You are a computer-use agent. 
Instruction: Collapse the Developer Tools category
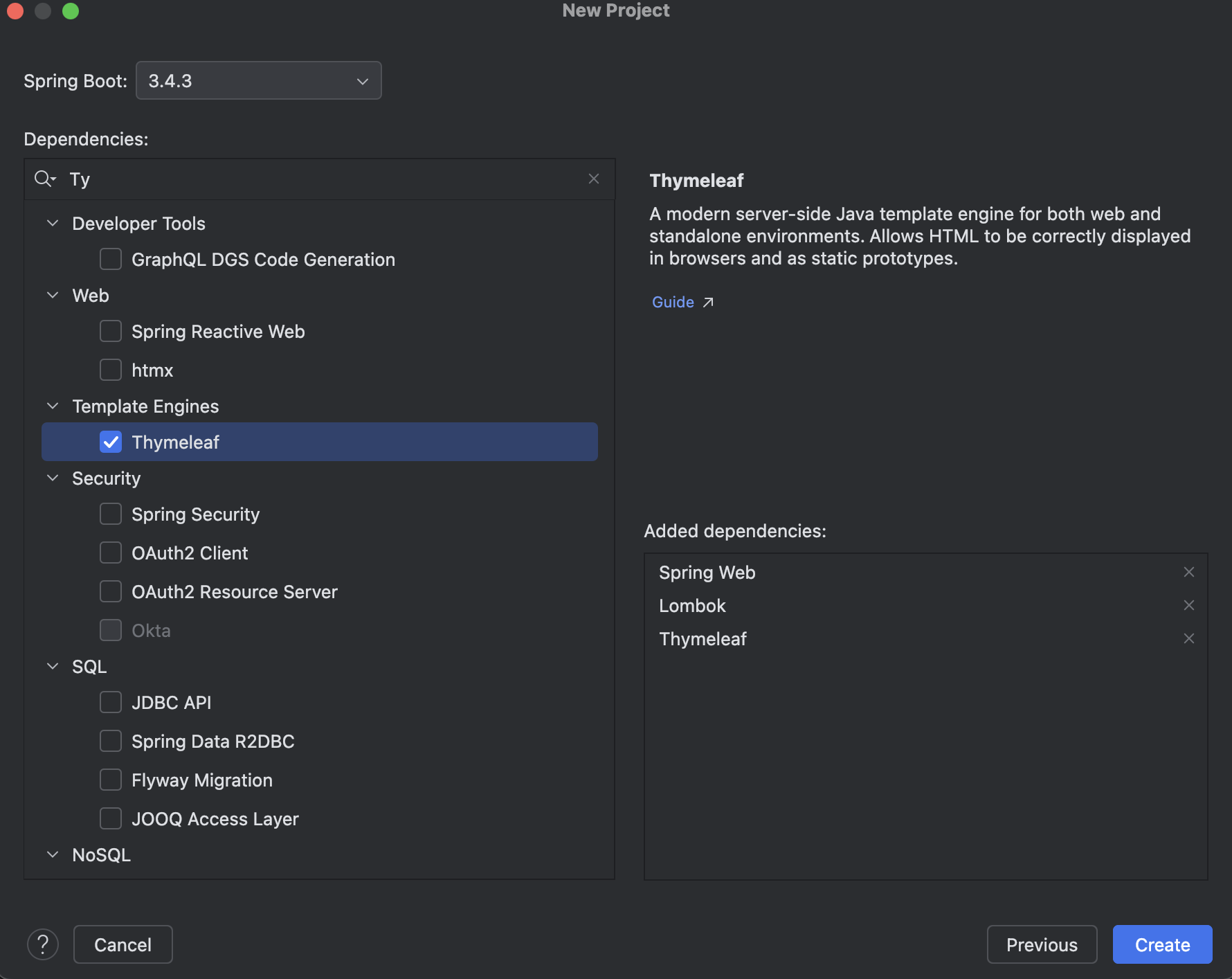coord(53,223)
